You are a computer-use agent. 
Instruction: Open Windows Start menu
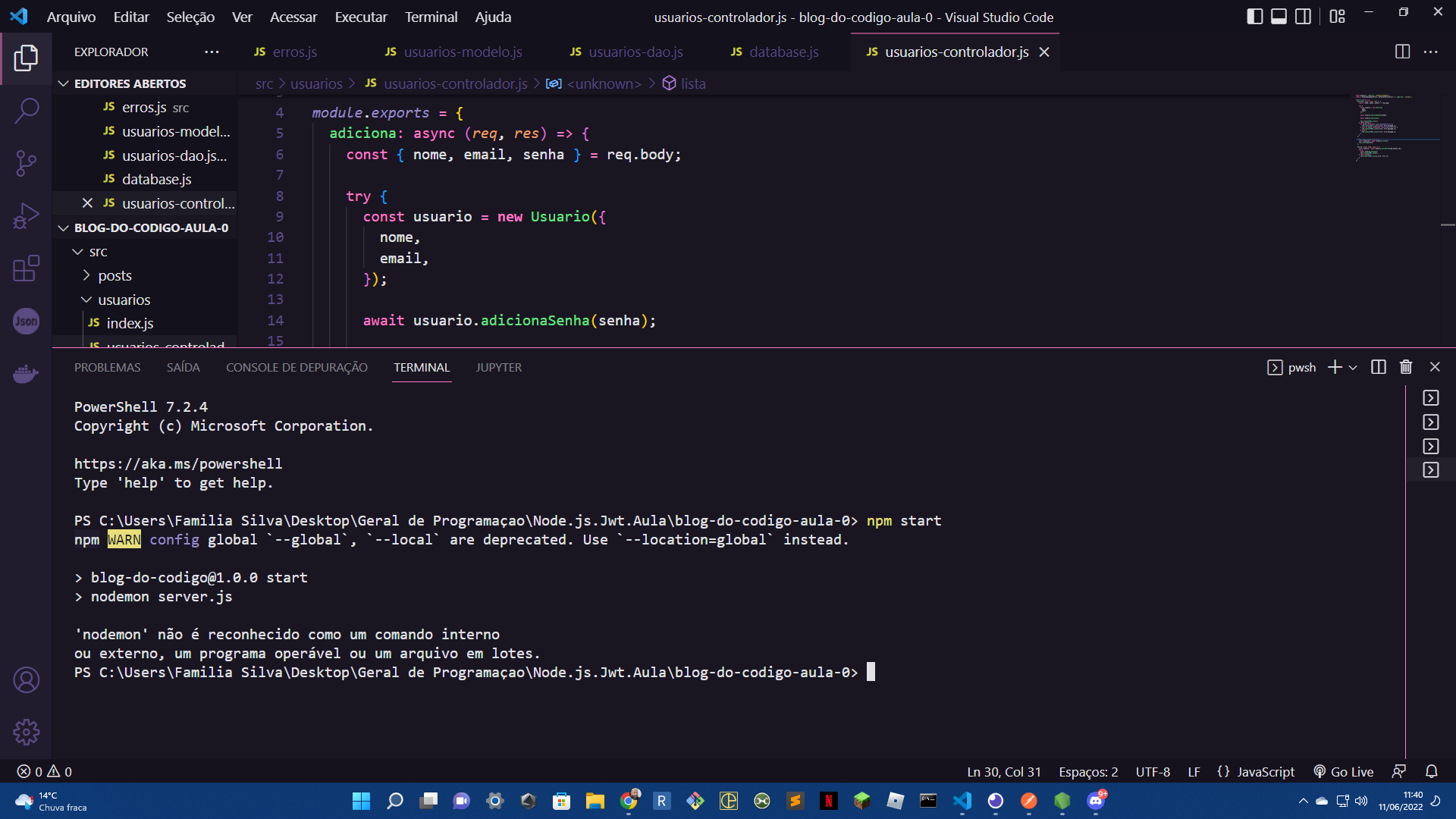point(361,801)
